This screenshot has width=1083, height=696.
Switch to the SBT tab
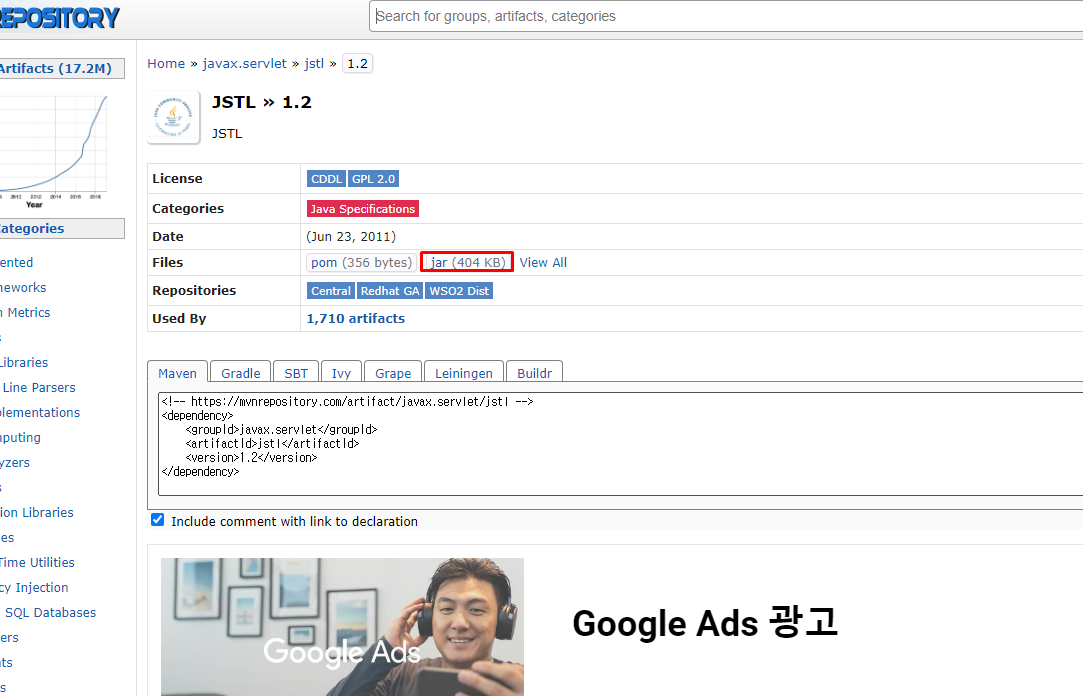296,372
